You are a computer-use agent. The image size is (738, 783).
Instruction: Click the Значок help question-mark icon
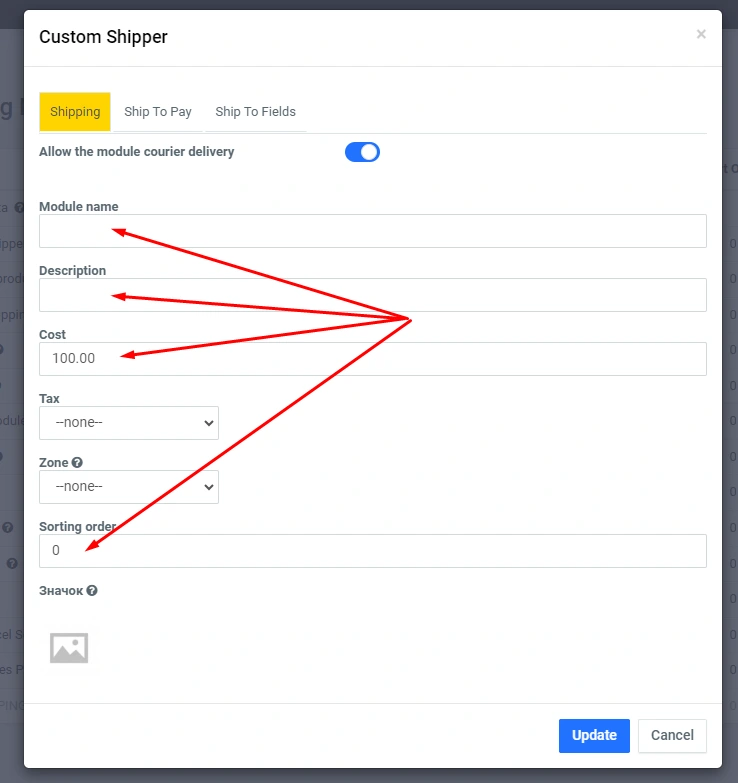[x=92, y=591]
